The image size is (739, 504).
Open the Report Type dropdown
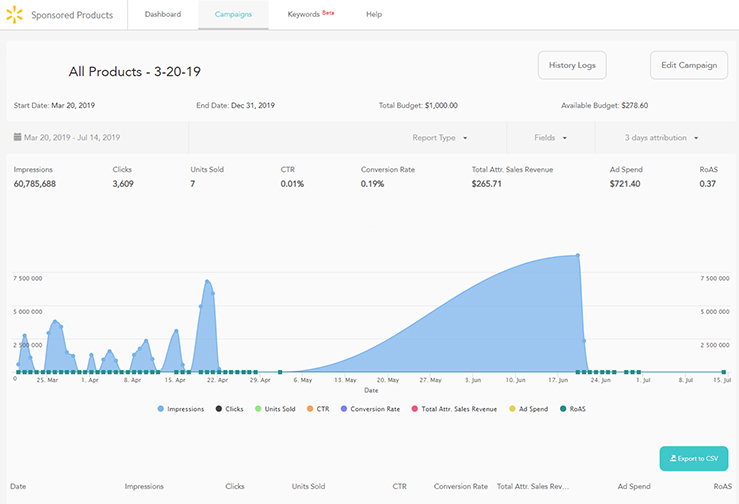tap(440, 137)
